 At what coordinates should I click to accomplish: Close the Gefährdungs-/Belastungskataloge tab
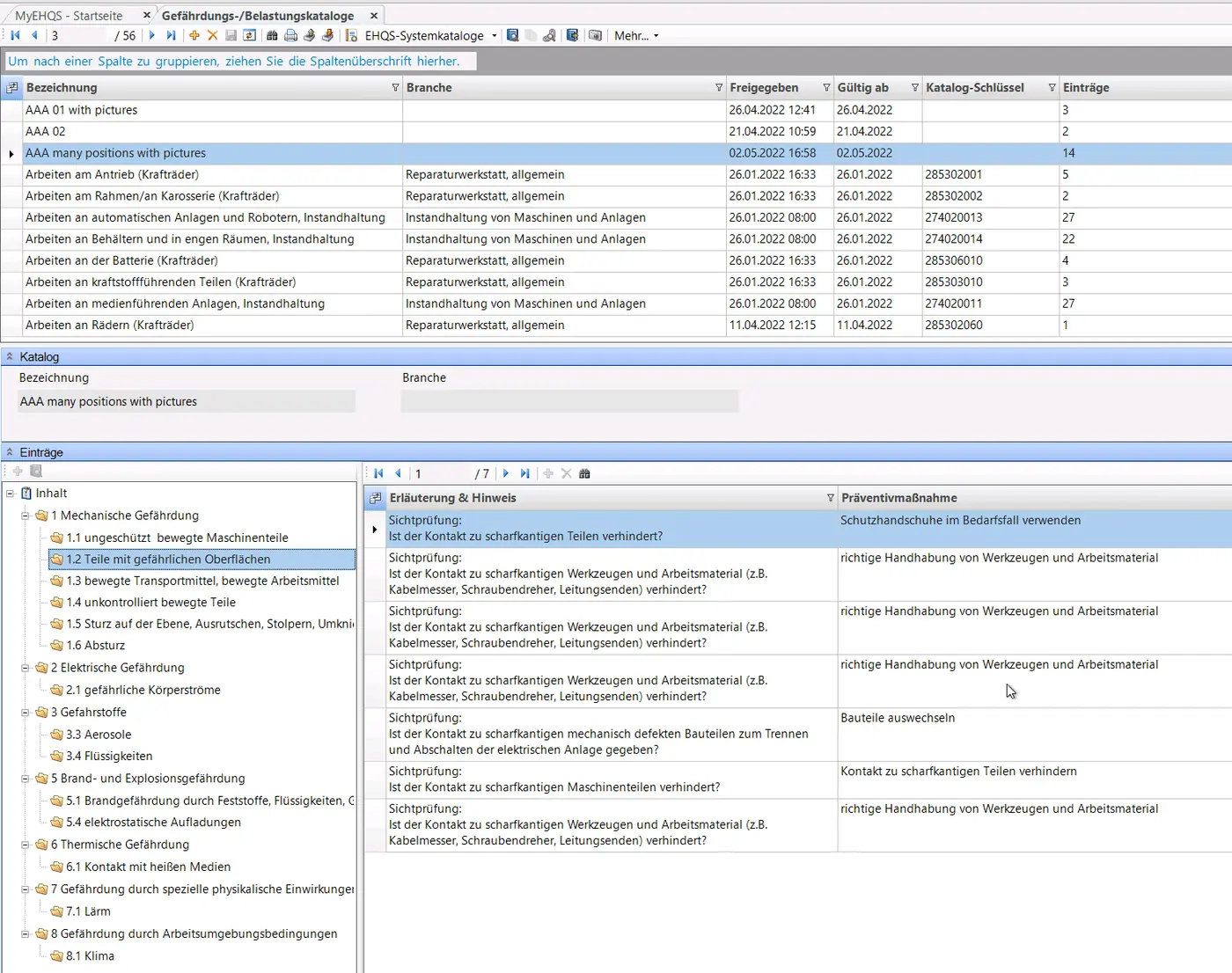[x=374, y=16]
